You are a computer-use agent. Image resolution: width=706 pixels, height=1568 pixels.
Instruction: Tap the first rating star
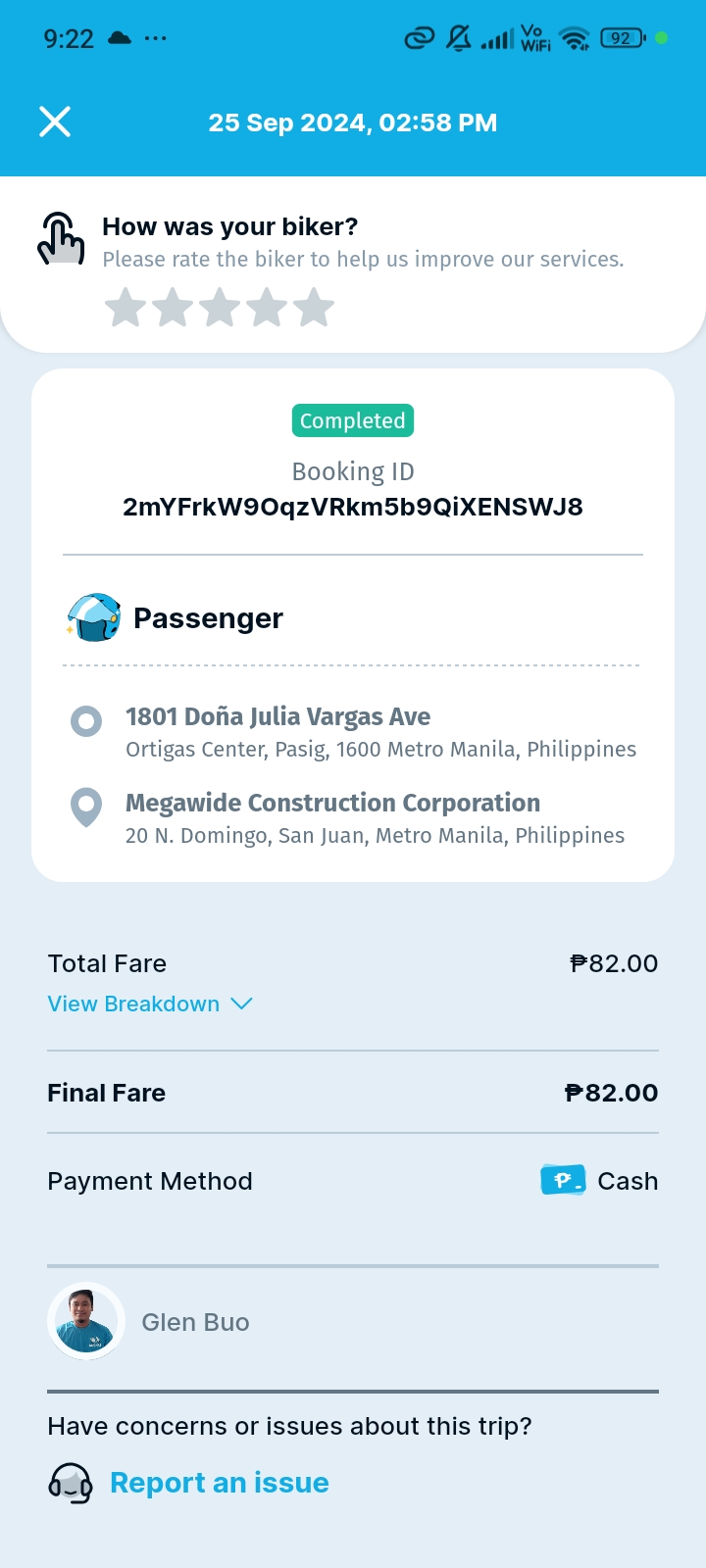pyautogui.click(x=126, y=308)
